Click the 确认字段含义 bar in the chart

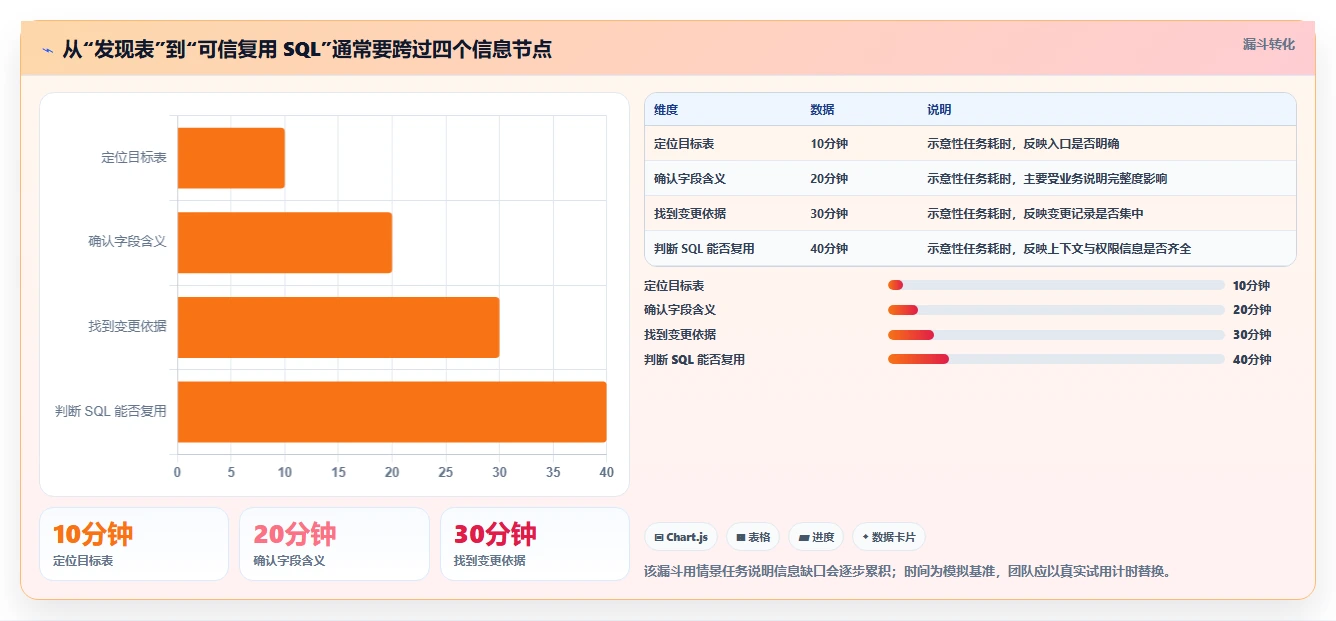pos(285,242)
